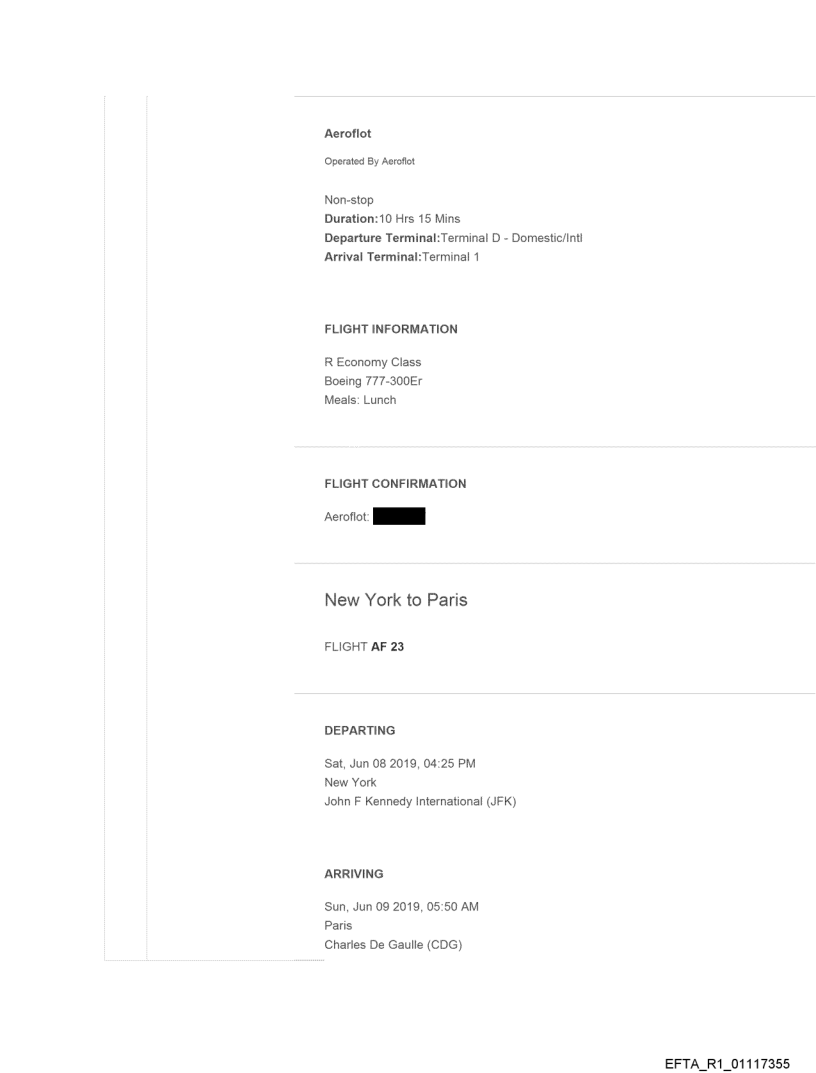Click the FLIGHT CONFIRMATION heading
Image resolution: width=816 pixels, height=1073 pixels.
395,484
